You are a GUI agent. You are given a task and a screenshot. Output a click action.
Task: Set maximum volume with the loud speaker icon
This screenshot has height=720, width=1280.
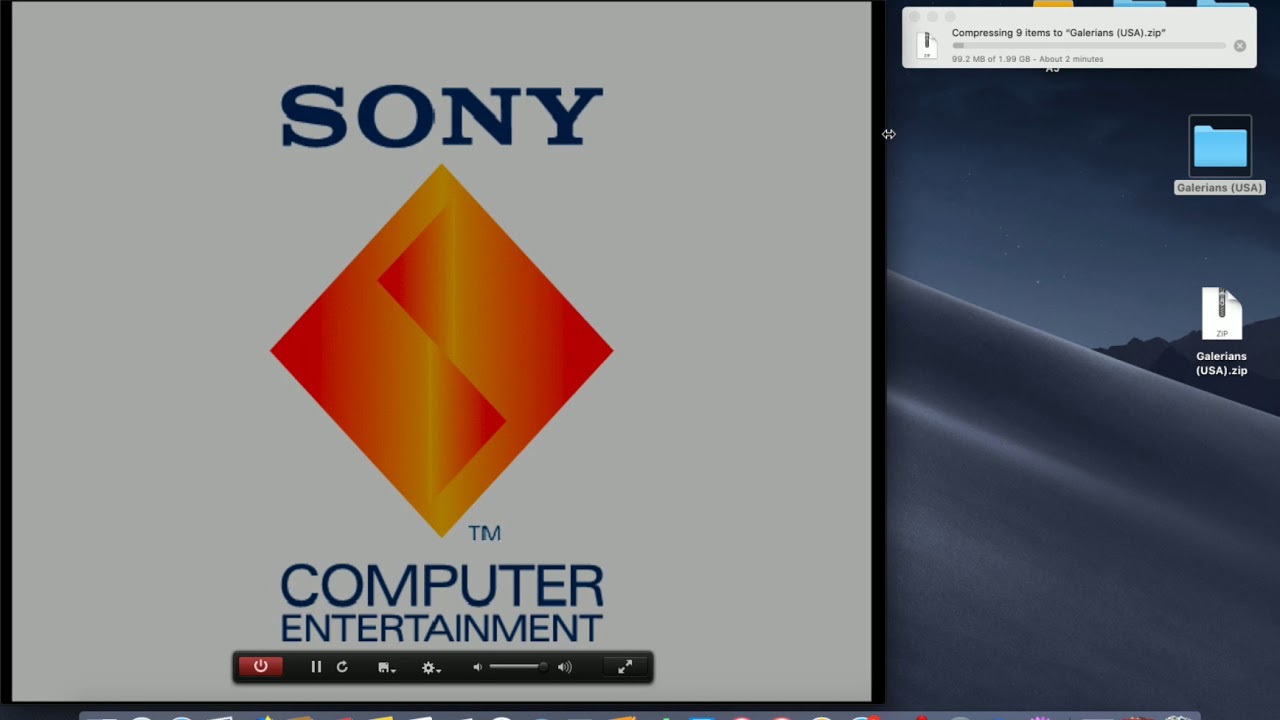[x=565, y=667]
